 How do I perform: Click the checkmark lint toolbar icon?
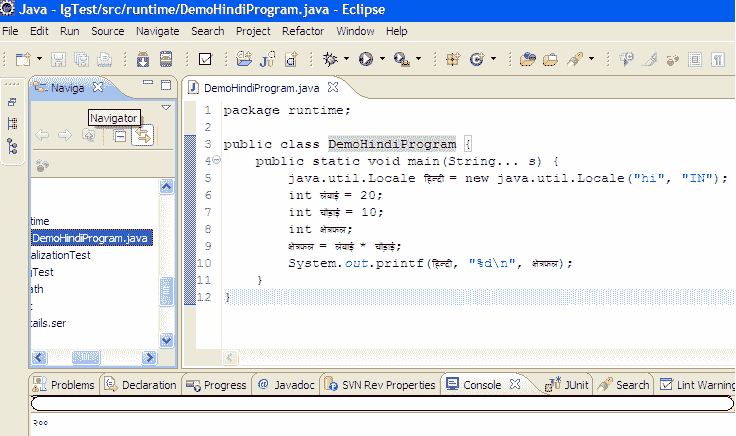(205, 59)
